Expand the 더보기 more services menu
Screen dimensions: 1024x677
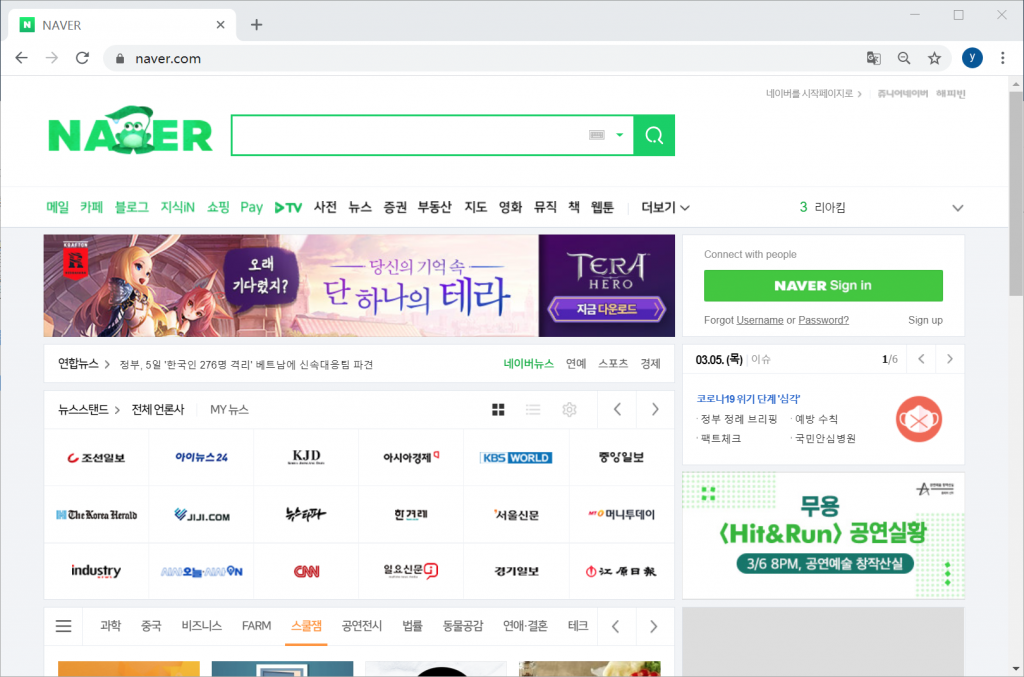click(665, 207)
